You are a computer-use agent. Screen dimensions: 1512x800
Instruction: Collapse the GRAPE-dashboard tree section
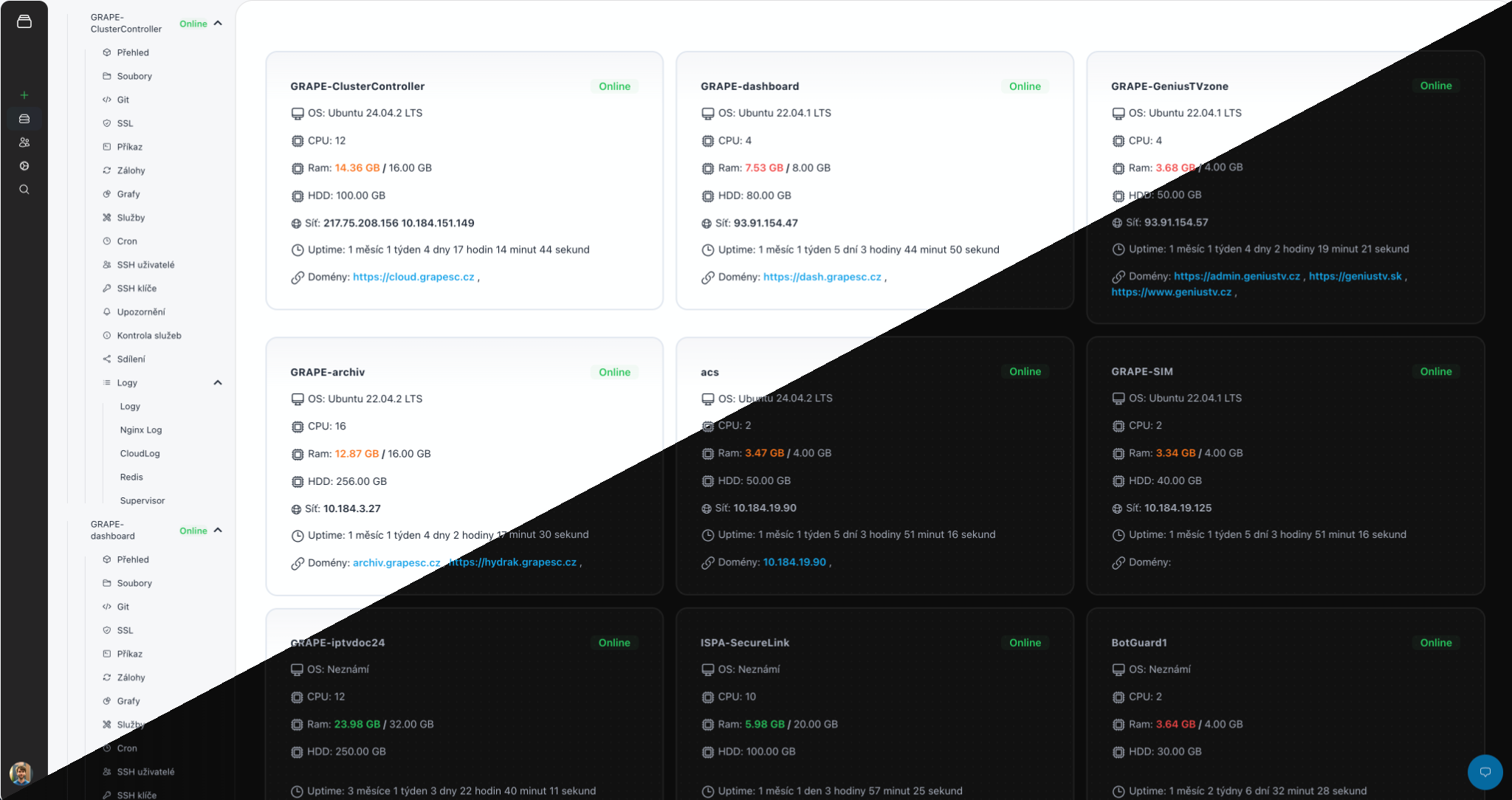pyautogui.click(x=218, y=531)
